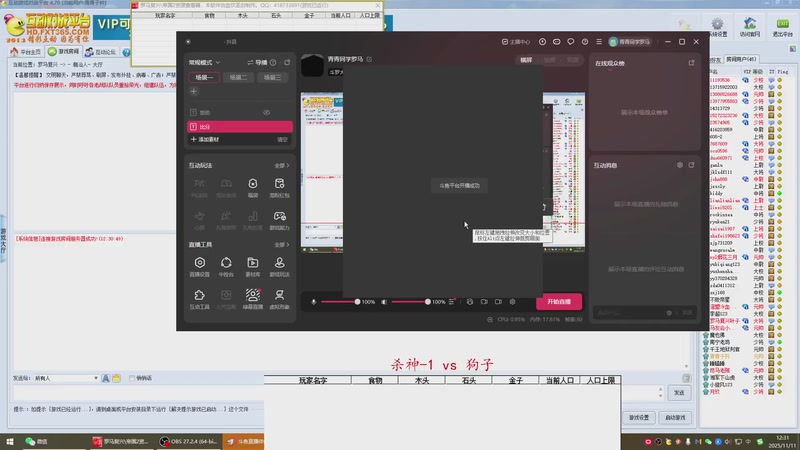Screen dimensions: 800x450
Task: Add a new scene with the plus button
Action: click(x=194, y=91)
